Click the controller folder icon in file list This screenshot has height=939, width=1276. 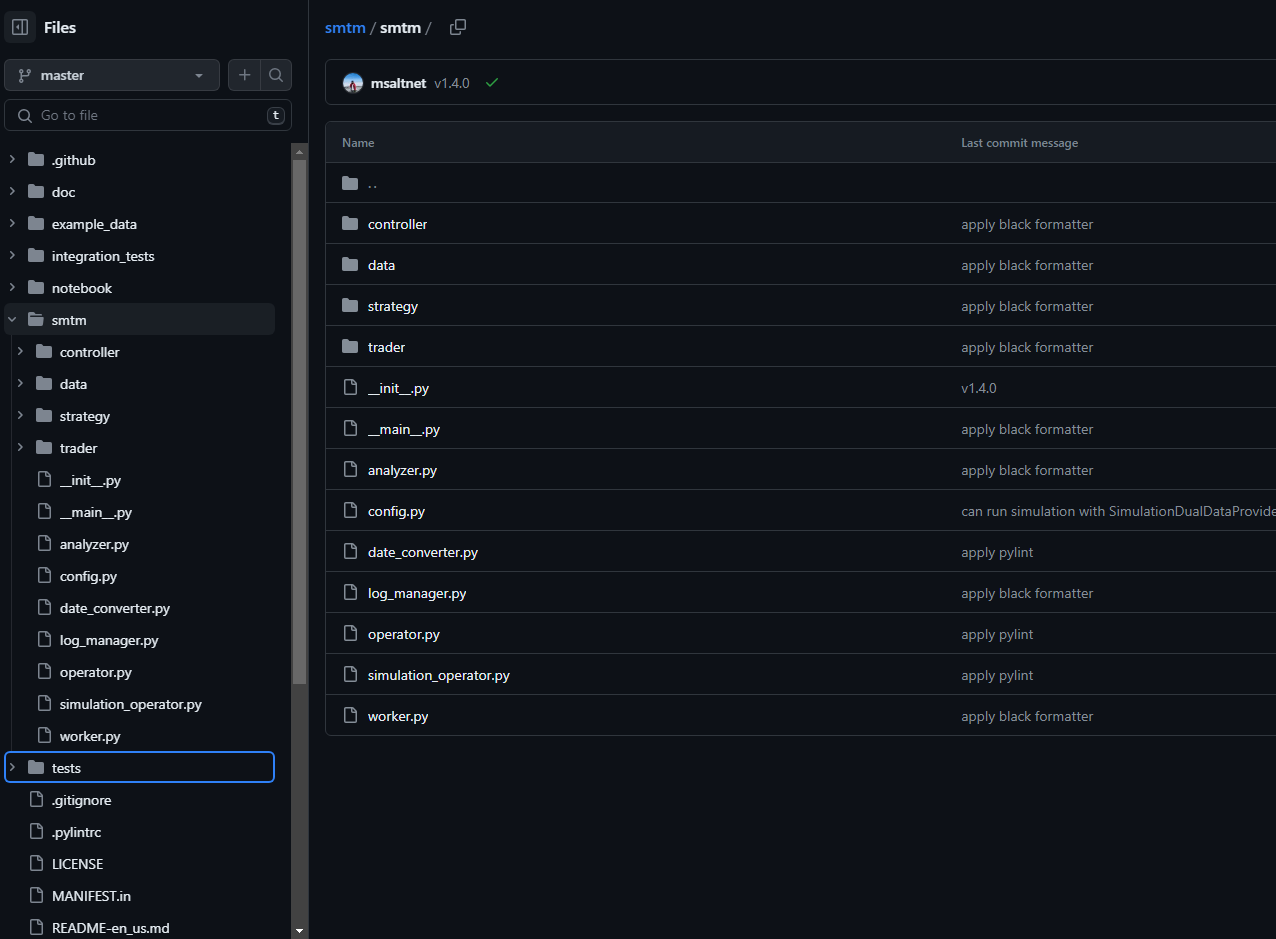pos(350,224)
